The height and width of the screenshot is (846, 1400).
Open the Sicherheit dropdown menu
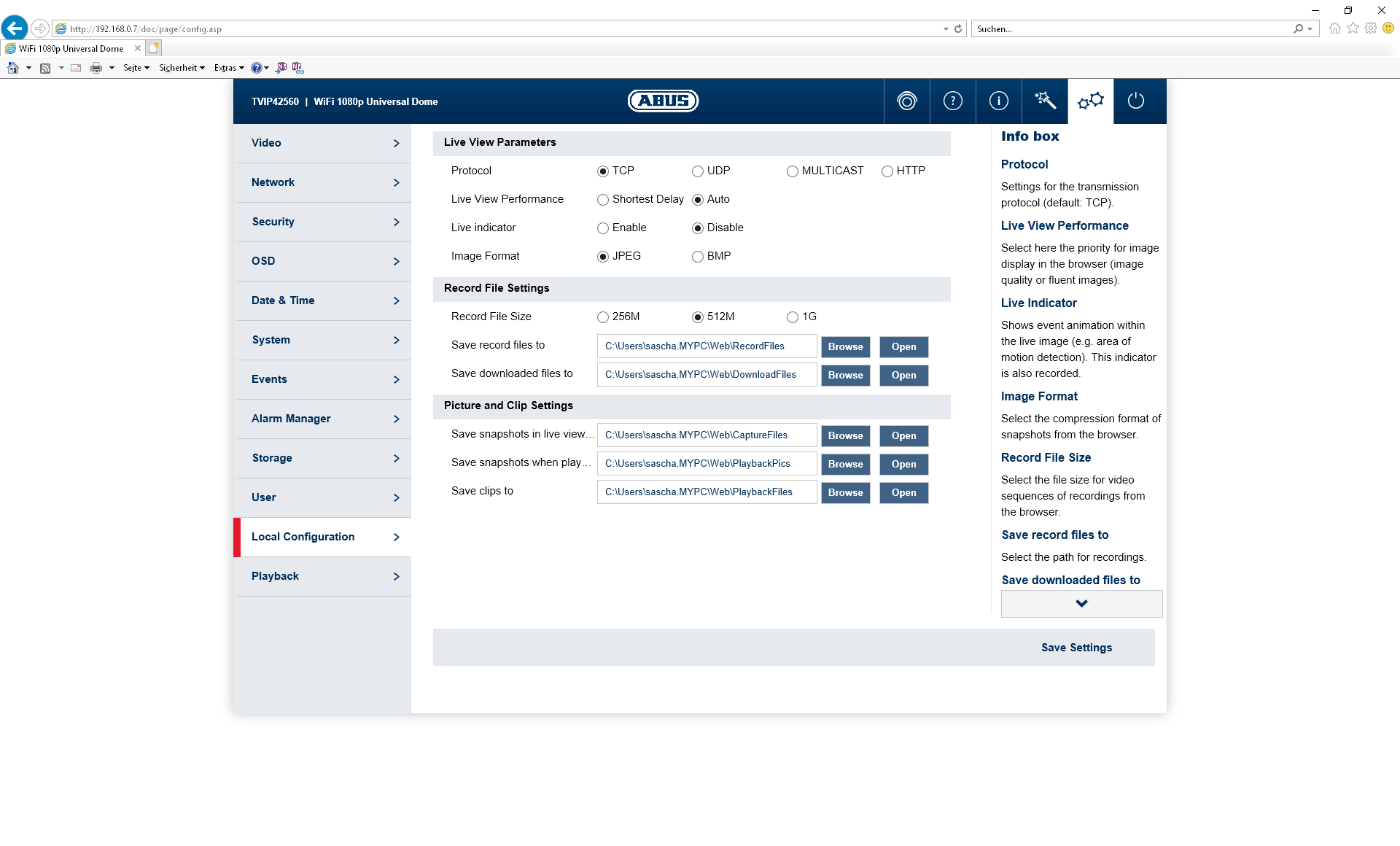[182, 68]
